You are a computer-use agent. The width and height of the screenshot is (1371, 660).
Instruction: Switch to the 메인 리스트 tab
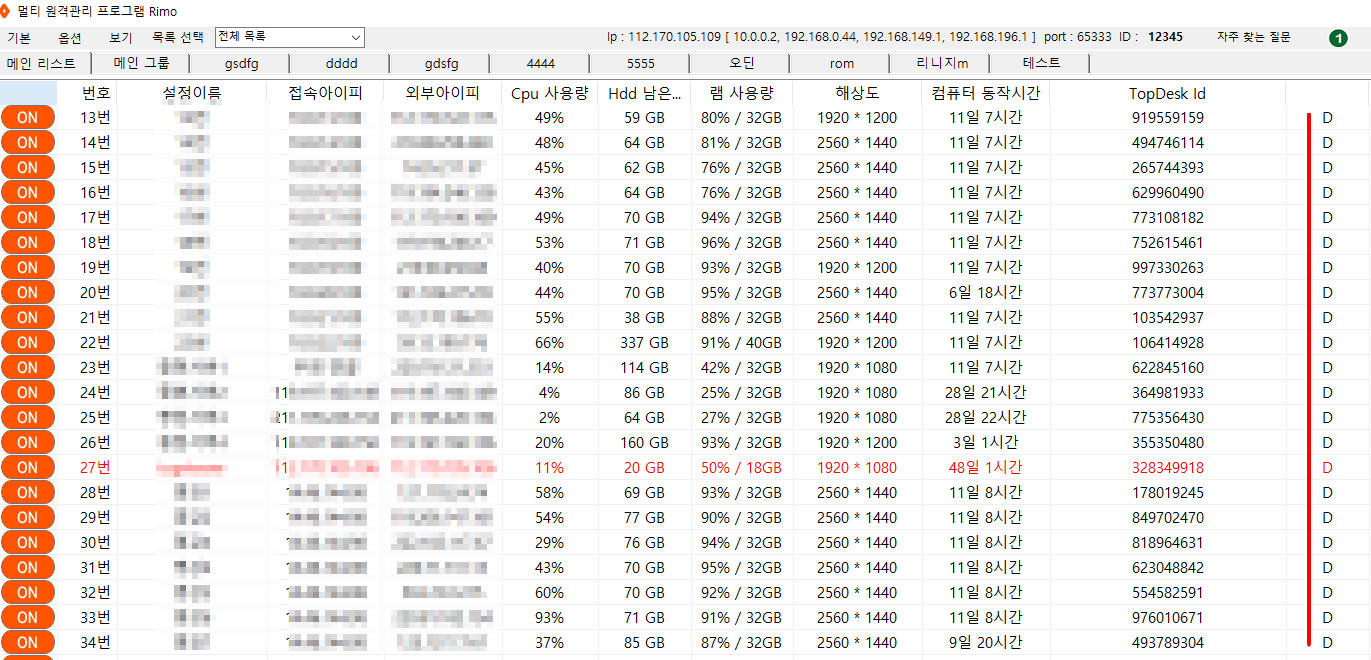41,63
